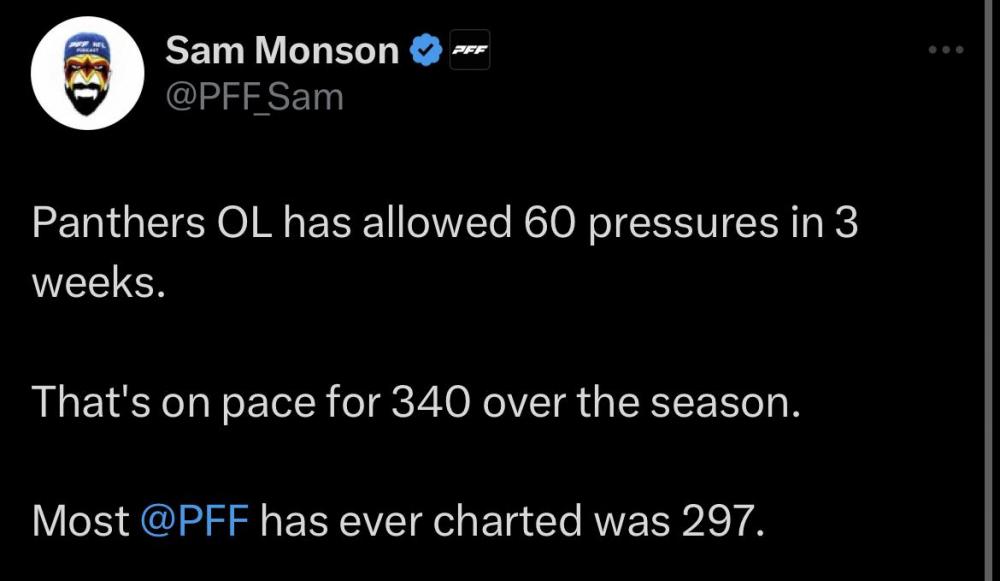Follow the @PFF mention link
Viewport: 1000px width, 581px height.
(x=196, y=520)
